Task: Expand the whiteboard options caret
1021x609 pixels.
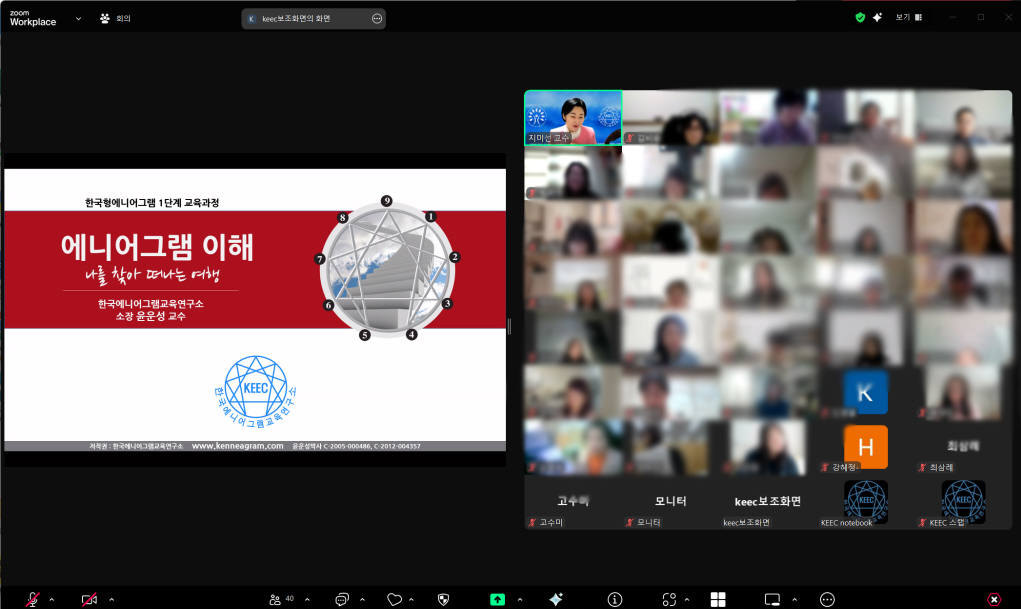Action: 794,599
